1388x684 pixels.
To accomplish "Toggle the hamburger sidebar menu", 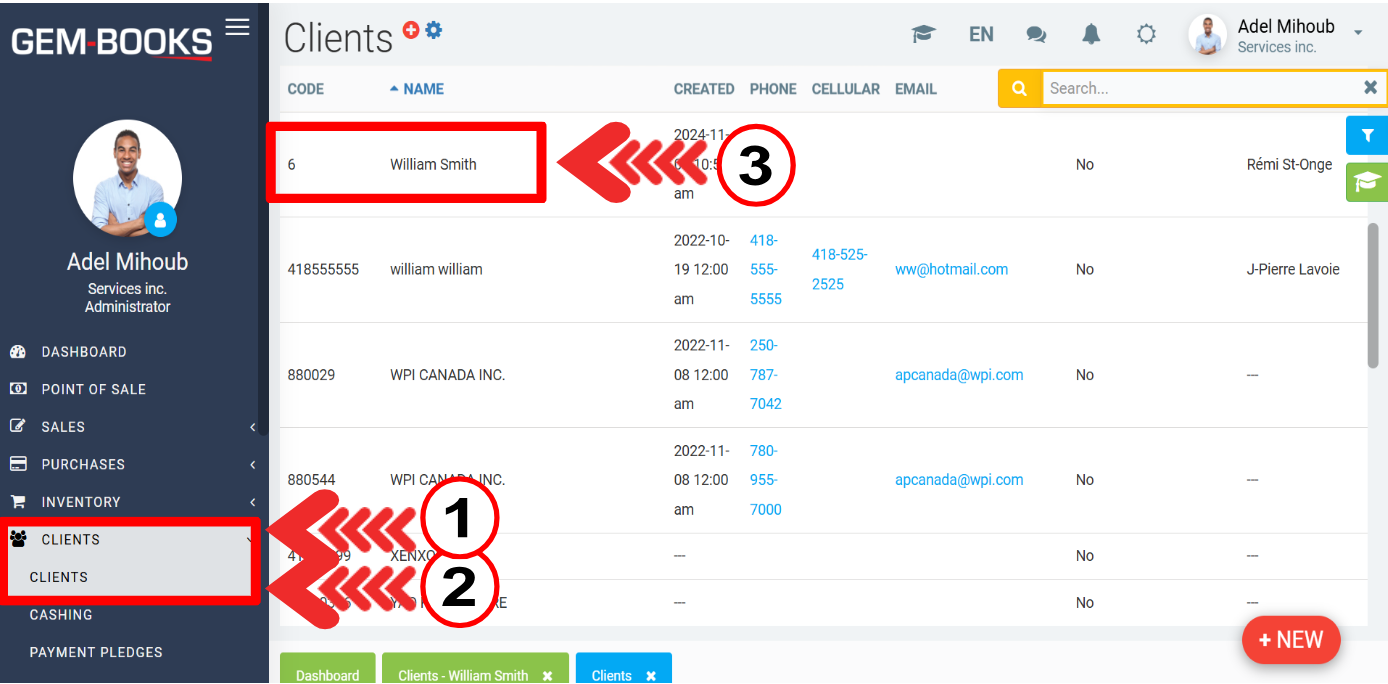I will pos(237,27).
